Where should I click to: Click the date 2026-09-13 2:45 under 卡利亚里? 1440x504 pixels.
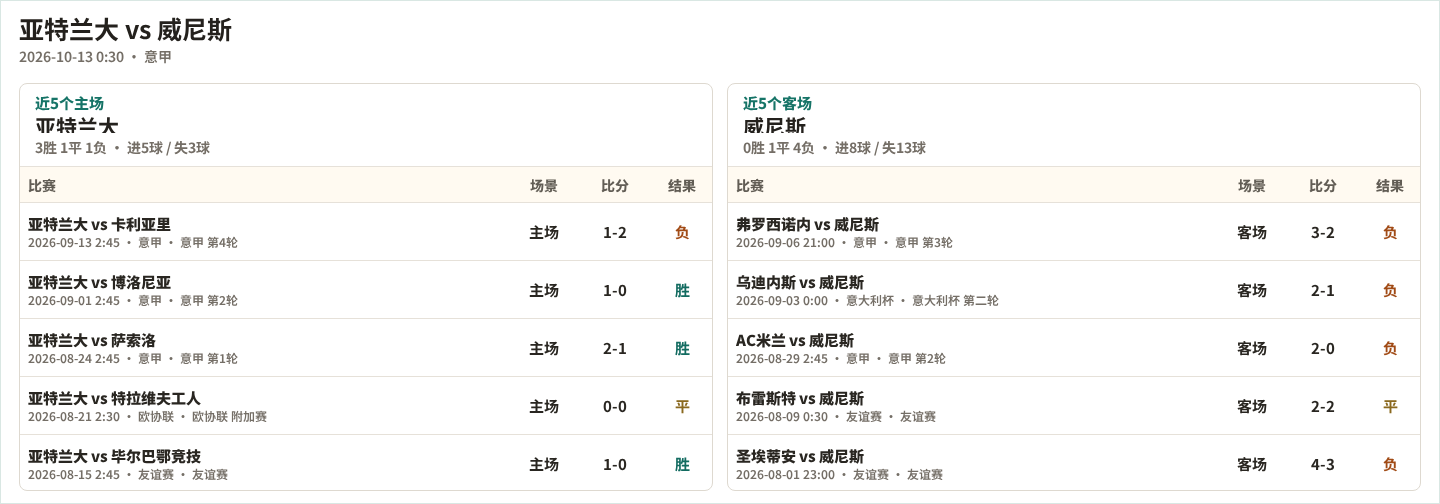pos(74,243)
